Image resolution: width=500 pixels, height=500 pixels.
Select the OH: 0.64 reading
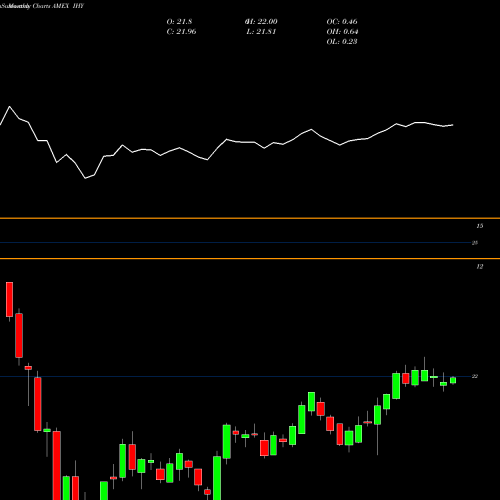[342, 32]
